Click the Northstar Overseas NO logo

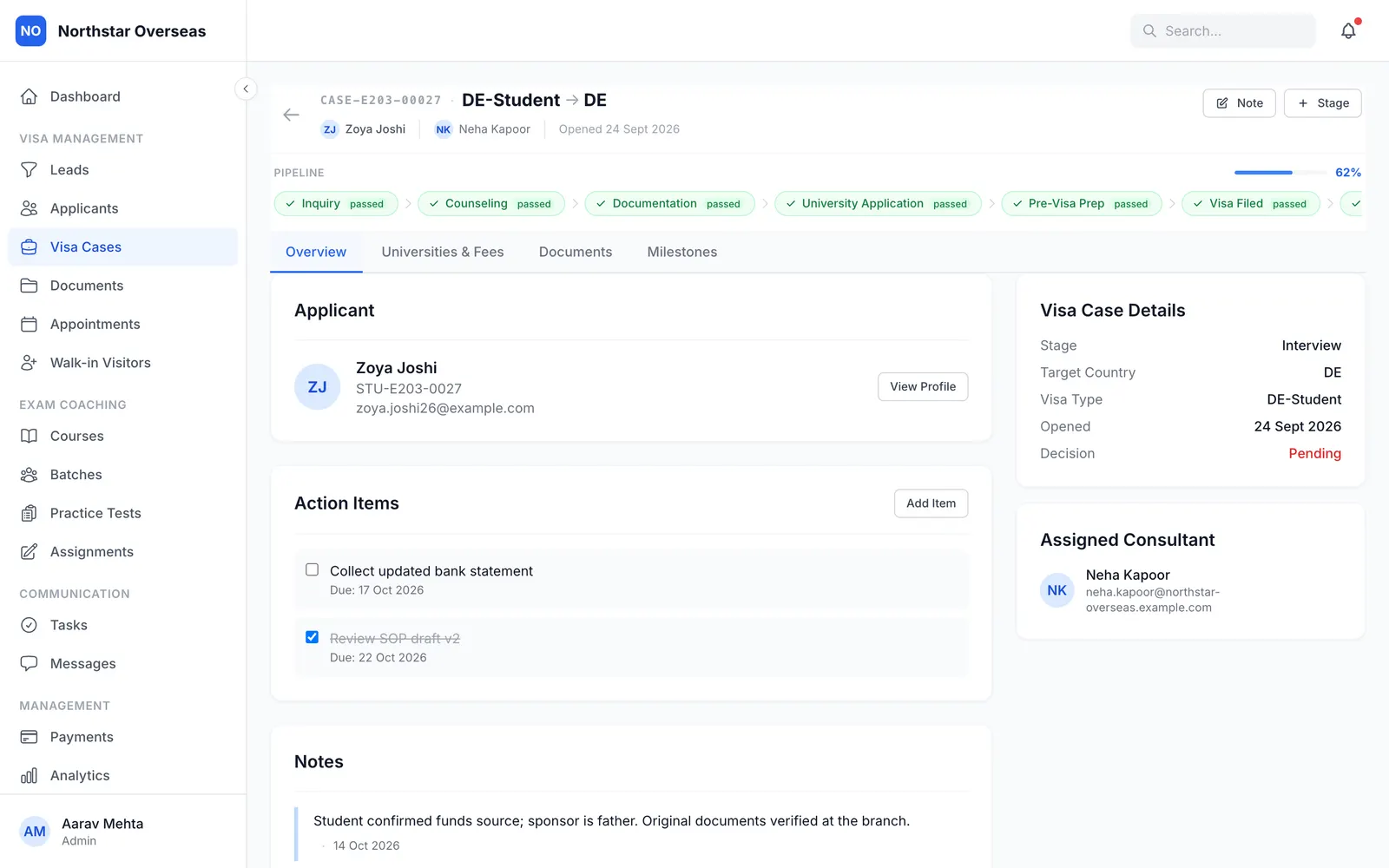tap(30, 31)
